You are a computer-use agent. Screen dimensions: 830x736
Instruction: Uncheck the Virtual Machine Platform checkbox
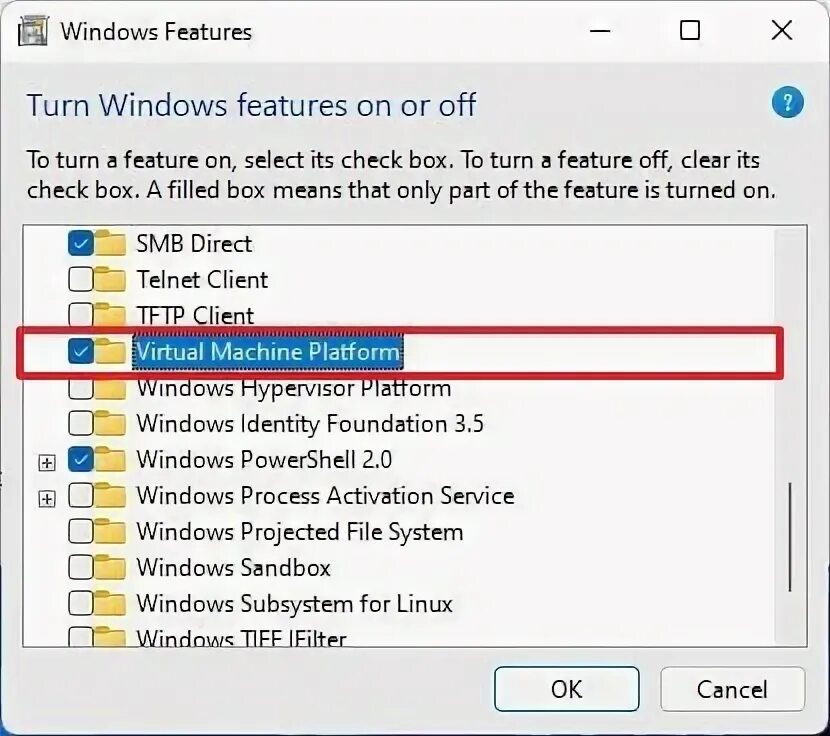81,351
